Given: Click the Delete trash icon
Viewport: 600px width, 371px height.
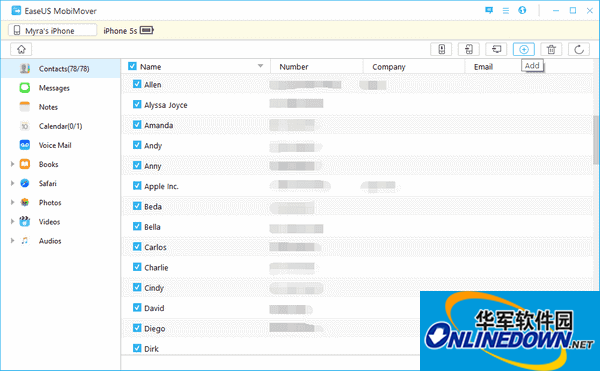Looking at the screenshot, I should tap(551, 49).
